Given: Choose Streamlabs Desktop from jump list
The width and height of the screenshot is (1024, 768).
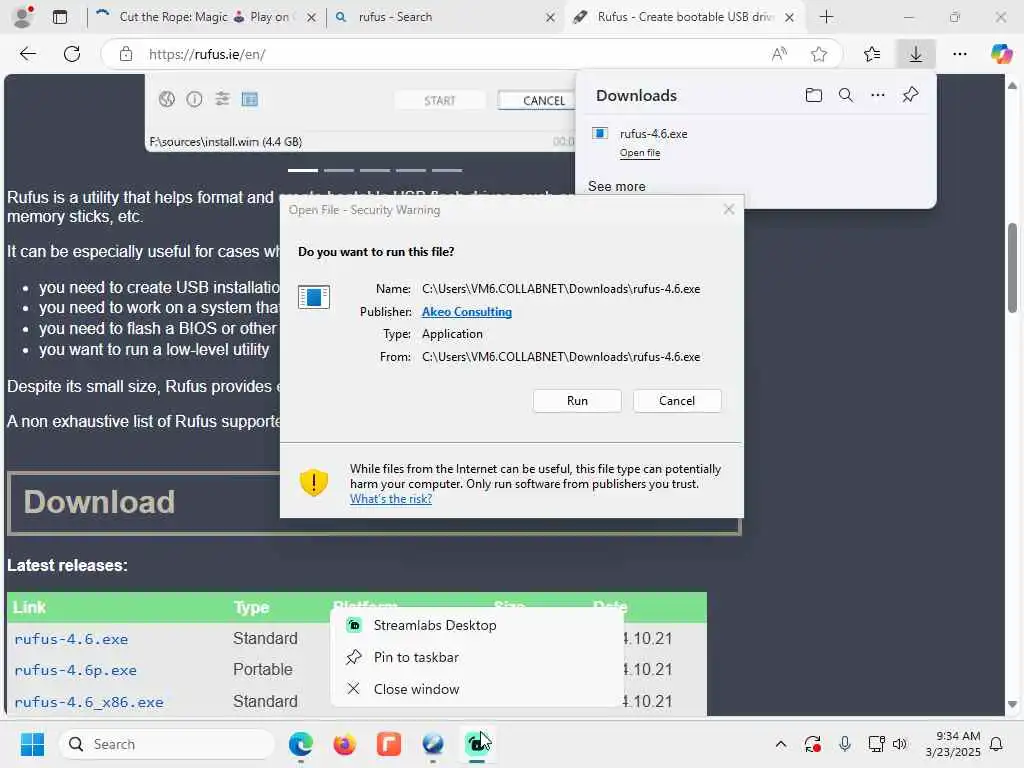Looking at the screenshot, I should (477, 625).
